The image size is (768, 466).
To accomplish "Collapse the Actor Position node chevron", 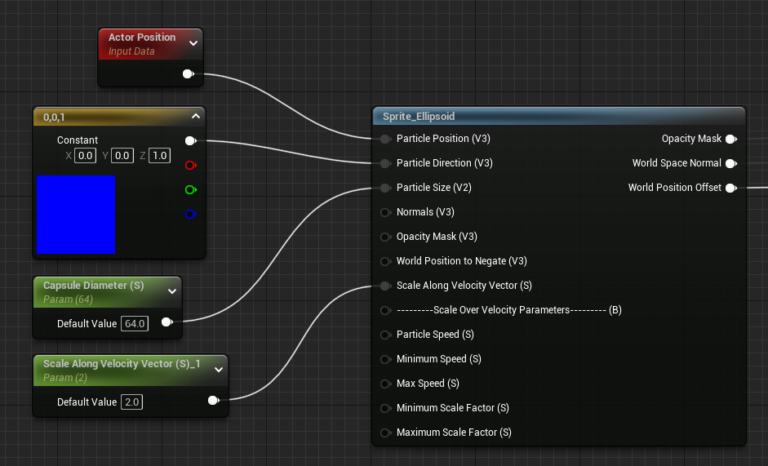I will tap(193, 43).
